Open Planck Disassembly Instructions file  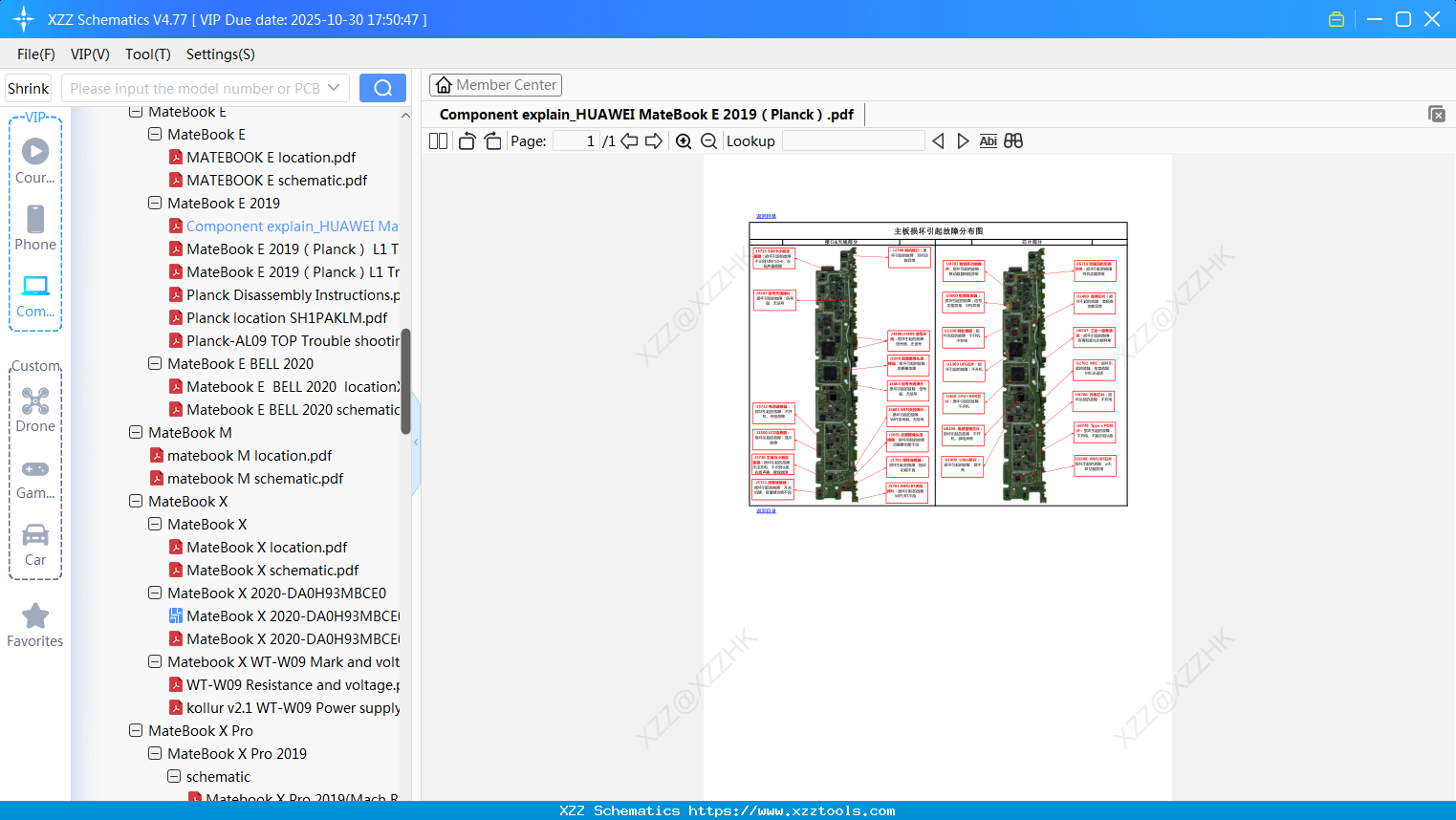[x=293, y=295]
